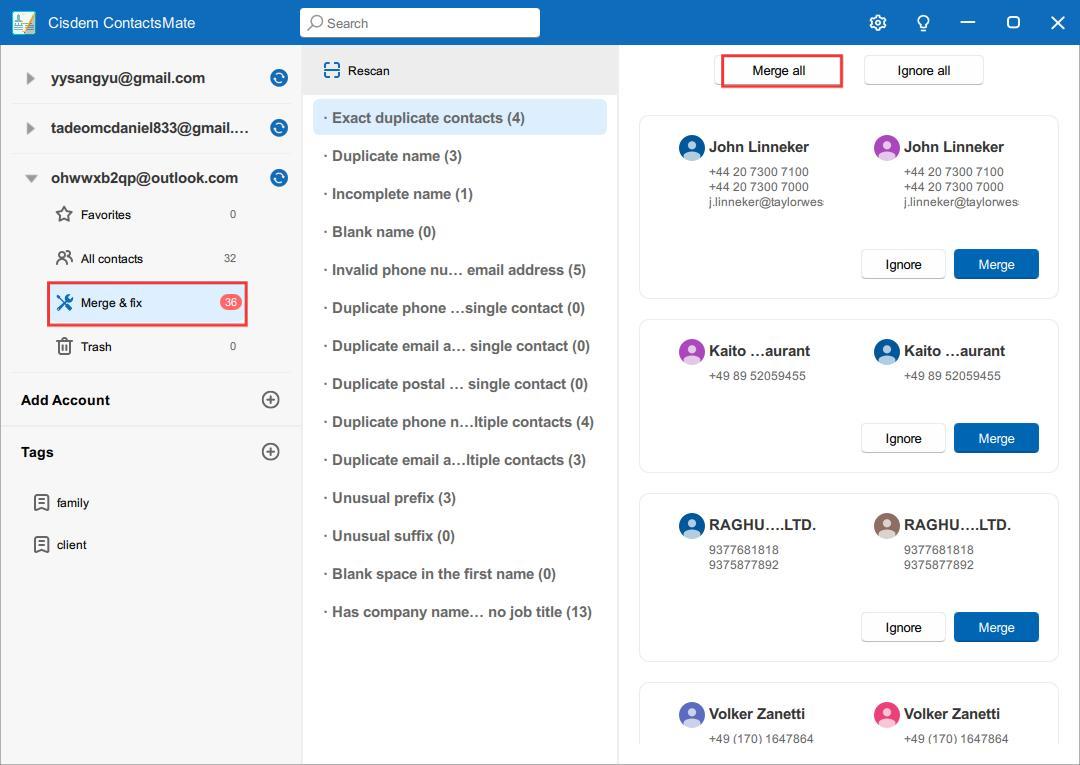Click the Rescan icon
Image resolution: width=1080 pixels, height=765 pixels.
click(332, 71)
